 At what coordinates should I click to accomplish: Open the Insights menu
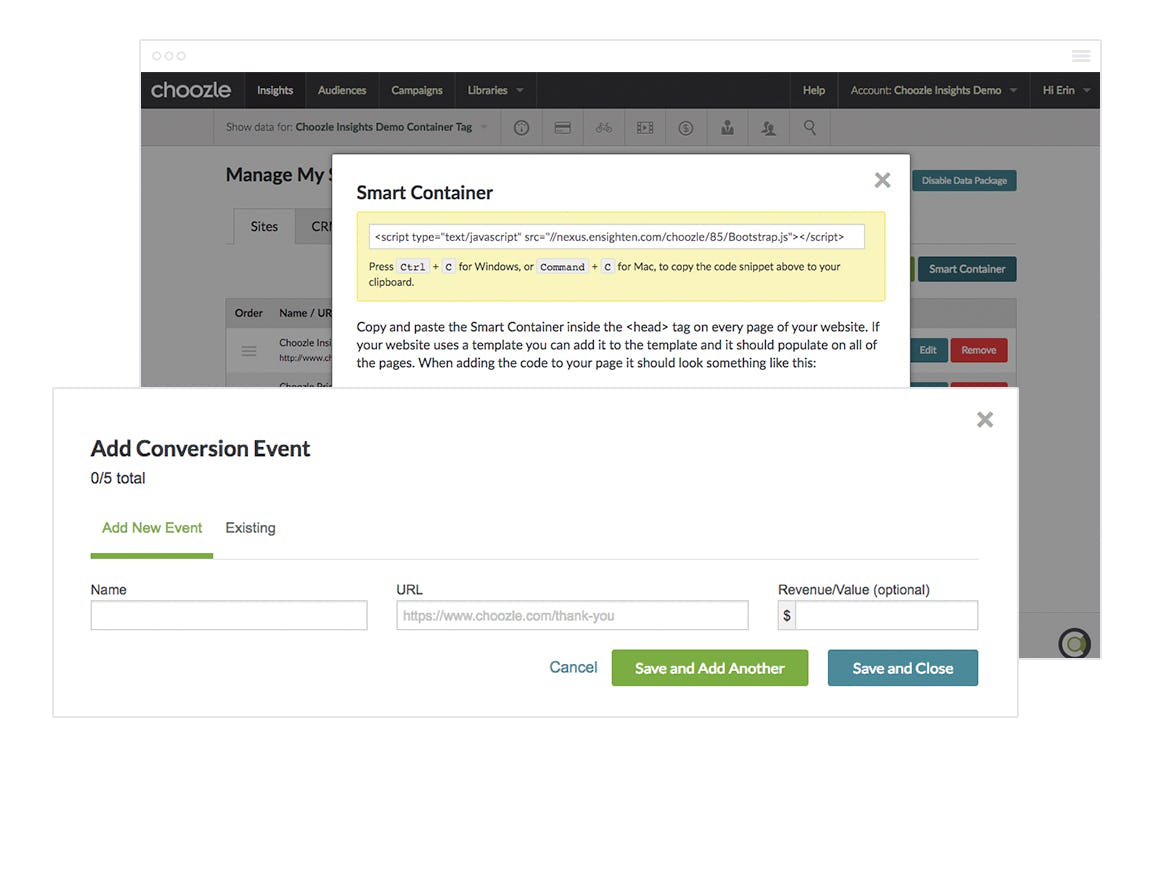pyautogui.click(x=275, y=90)
